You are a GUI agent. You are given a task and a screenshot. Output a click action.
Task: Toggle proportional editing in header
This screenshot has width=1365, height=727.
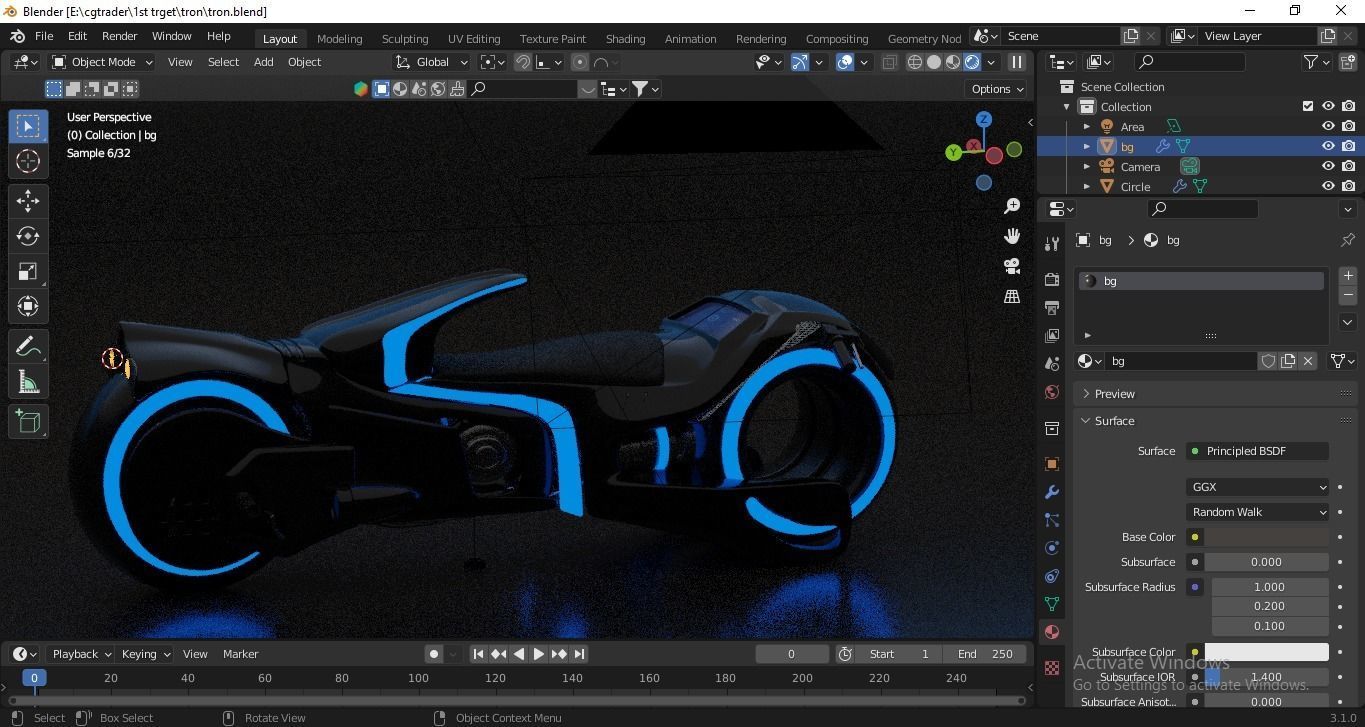coord(579,62)
